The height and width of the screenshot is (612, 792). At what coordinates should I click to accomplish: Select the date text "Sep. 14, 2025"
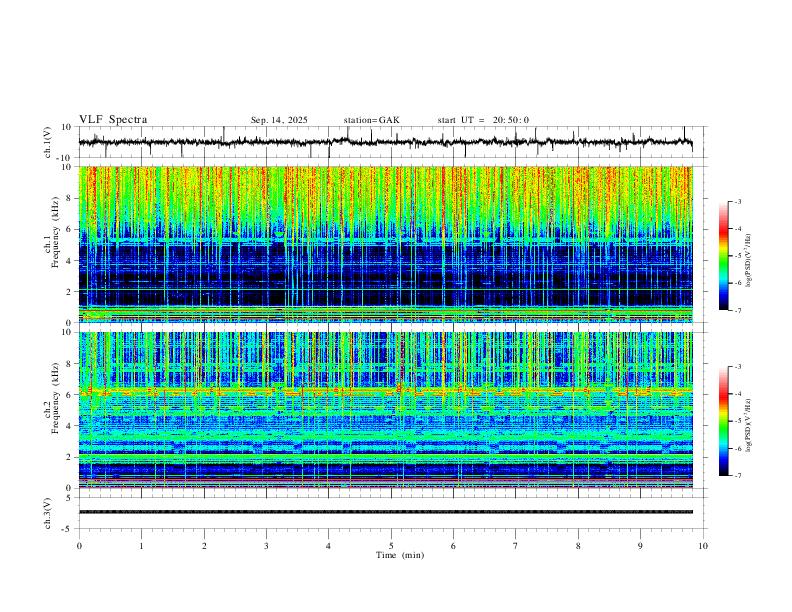[279, 120]
